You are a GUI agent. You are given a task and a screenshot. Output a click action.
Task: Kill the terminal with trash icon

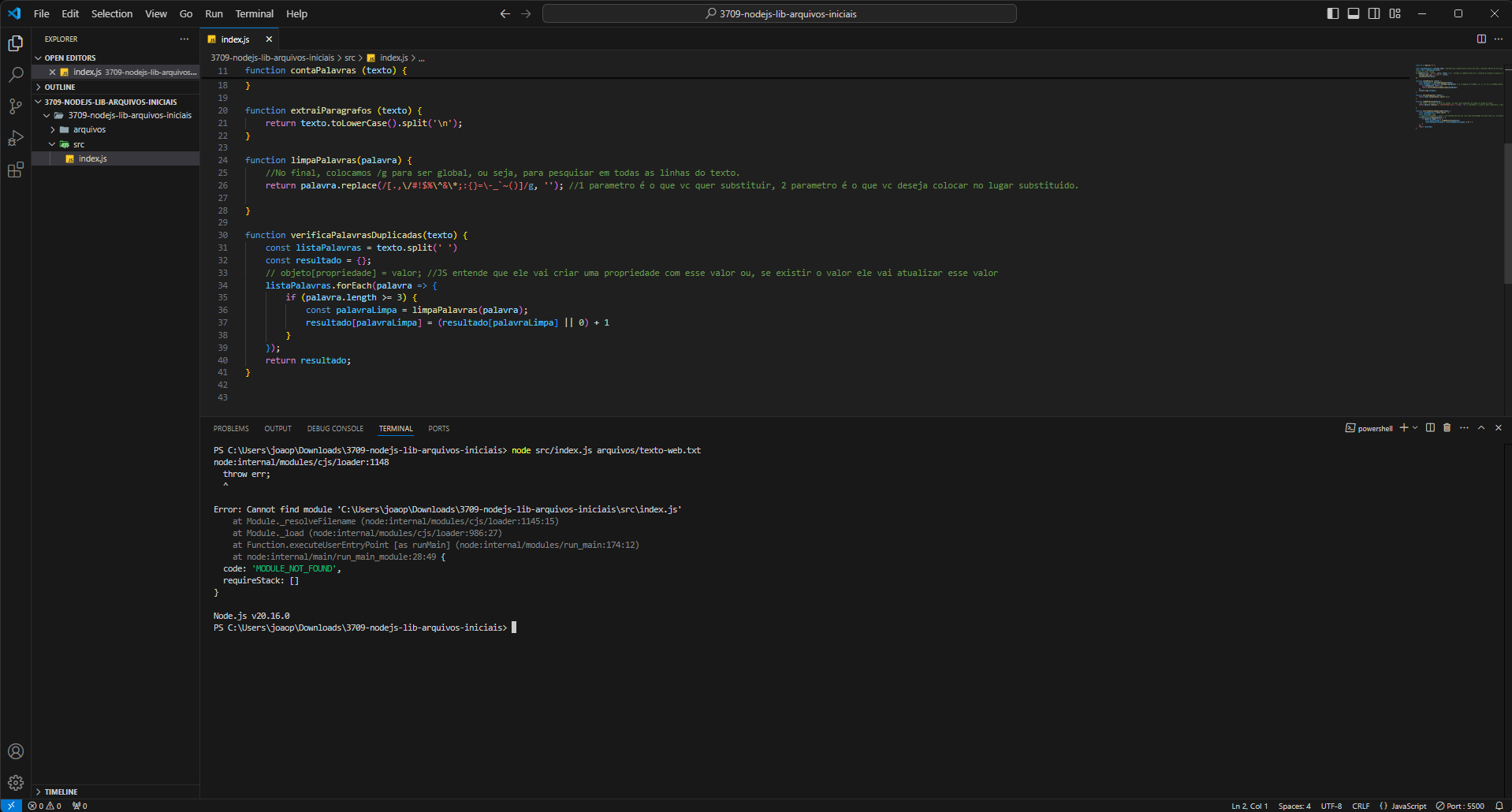click(x=1447, y=428)
